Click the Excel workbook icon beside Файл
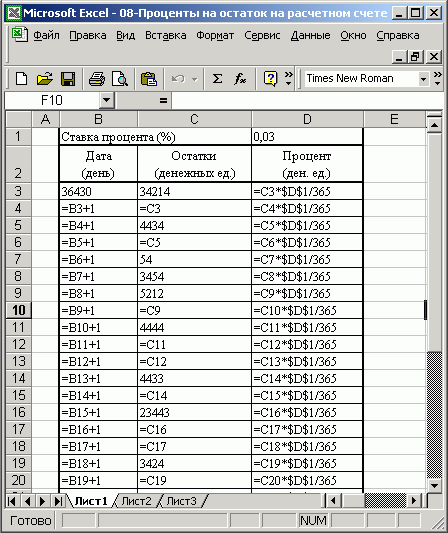Viewport: 448px width, 533px height. tap(19, 35)
